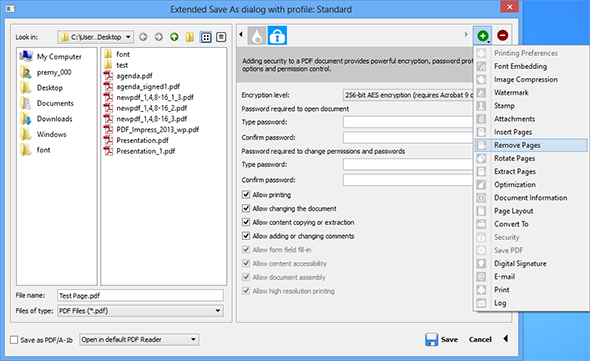Click open-document Confirm password field
Screen dimensions: 590x361
408,137
